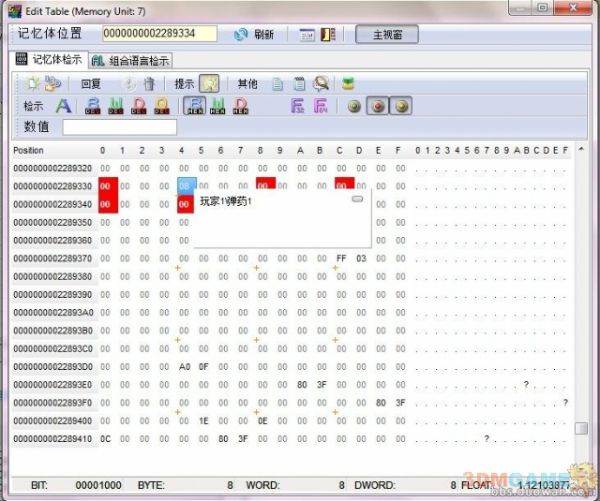Click the 记忆体位置 address field

click(x=161, y=34)
